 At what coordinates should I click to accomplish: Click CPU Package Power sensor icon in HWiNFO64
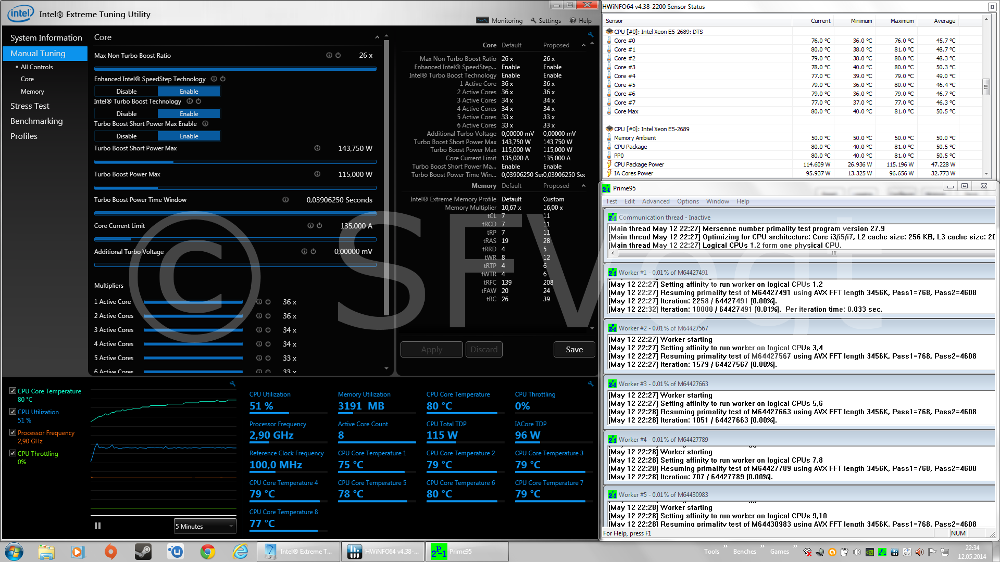(x=609, y=165)
